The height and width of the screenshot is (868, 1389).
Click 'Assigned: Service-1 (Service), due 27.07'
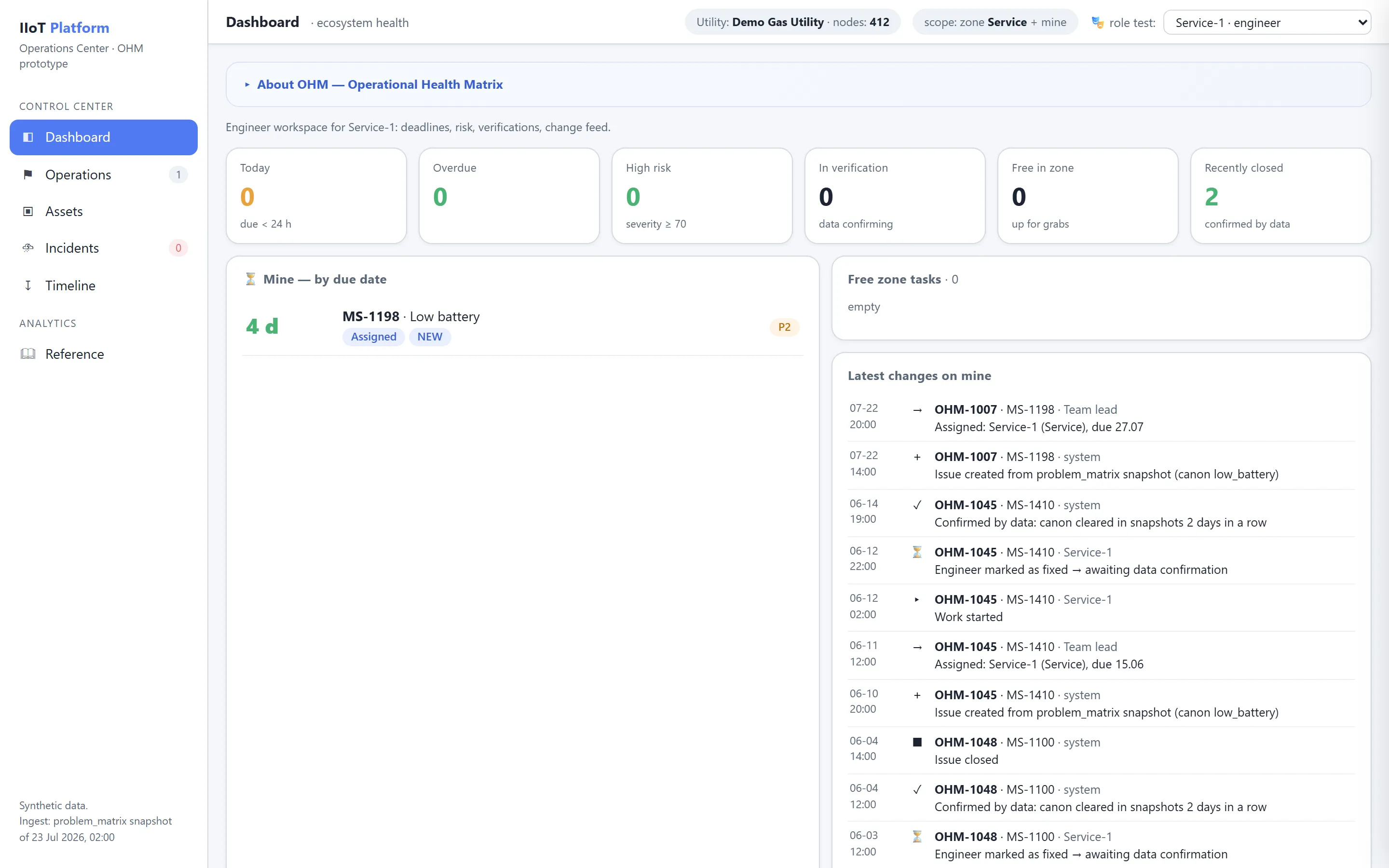[x=1039, y=427]
